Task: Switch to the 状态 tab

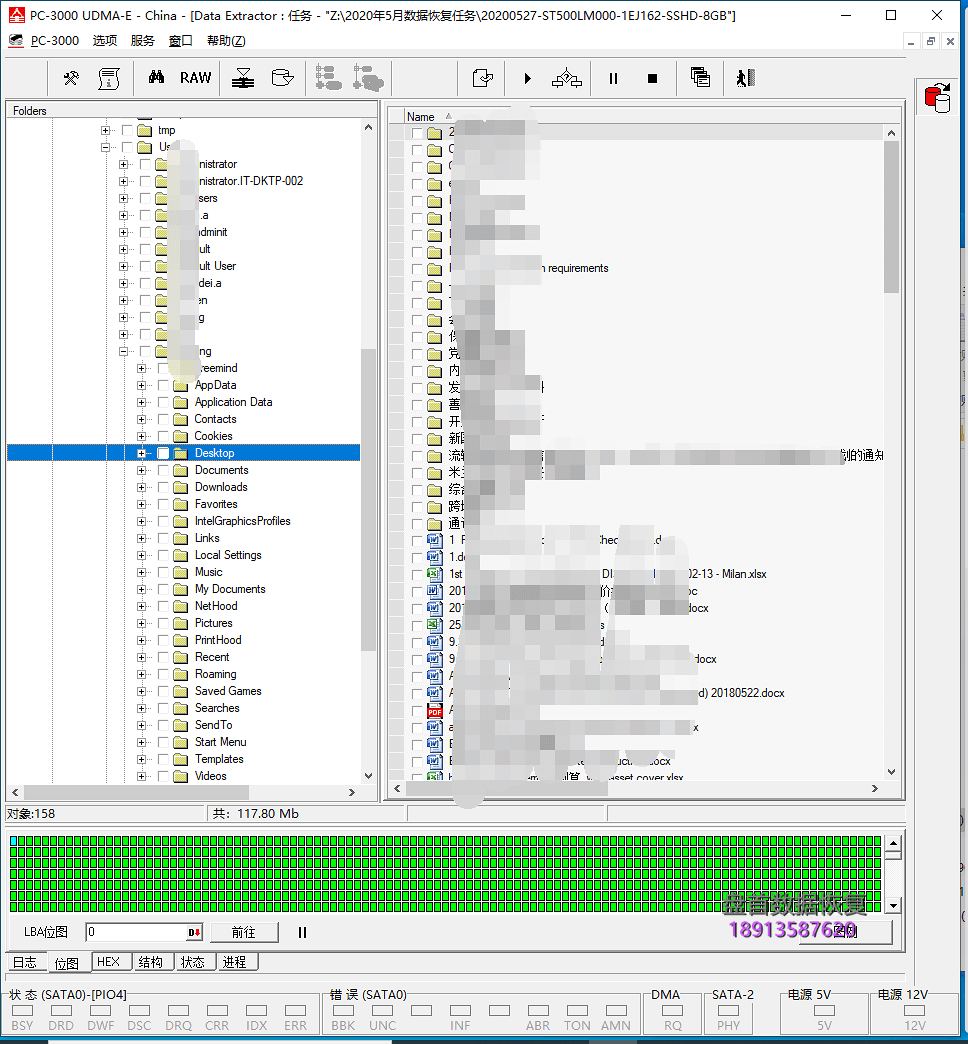Action: coord(193,961)
